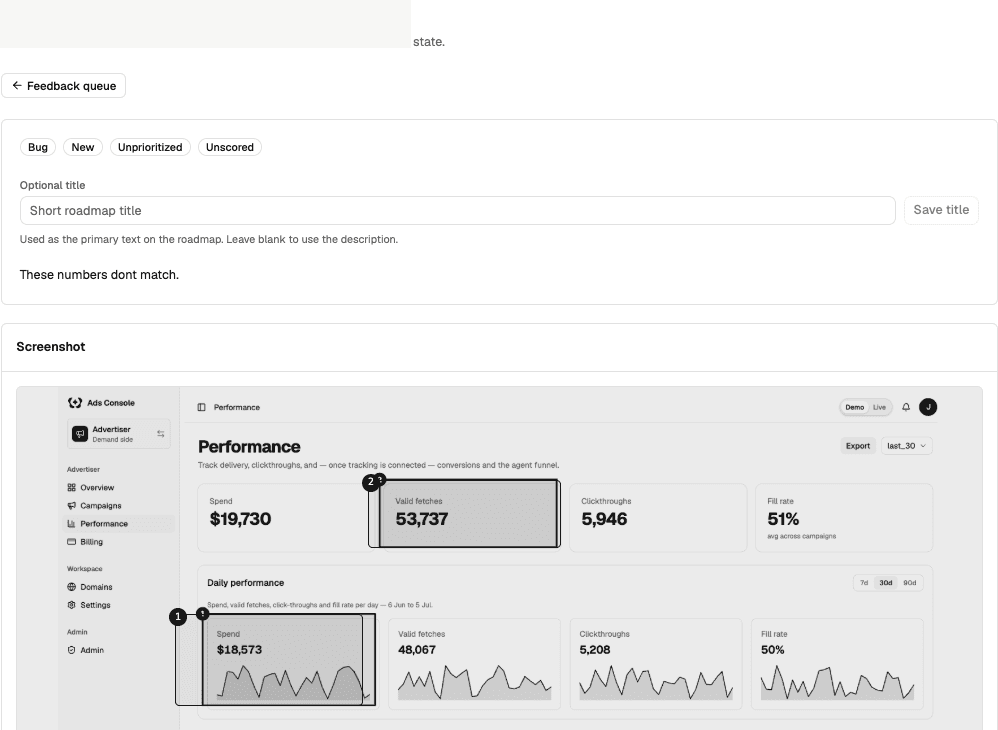Viewport: 998px width, 730px height.
Task: Open notifications bell
Action: (906, 407)
